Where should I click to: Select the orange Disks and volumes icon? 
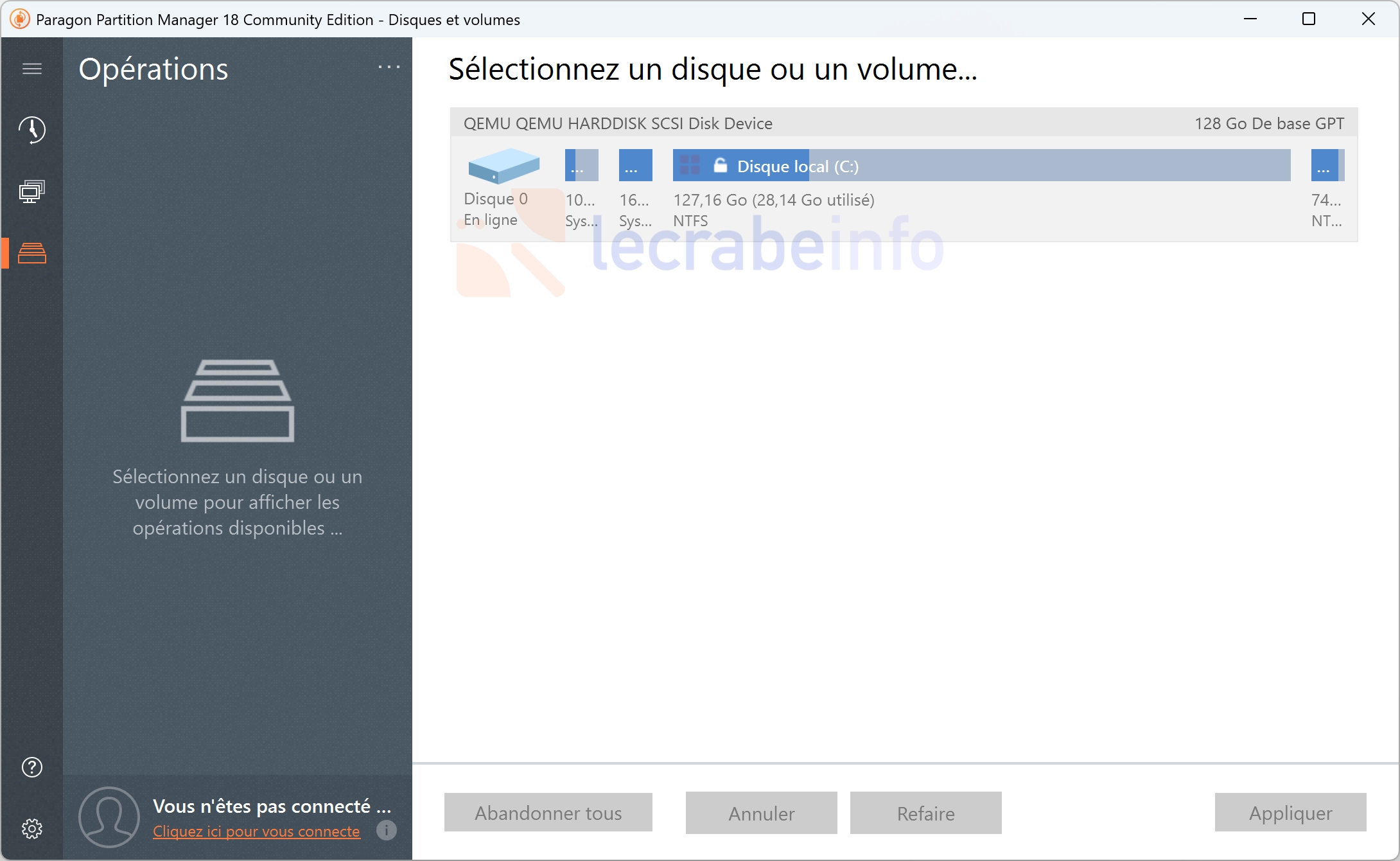tap(31, 253)
